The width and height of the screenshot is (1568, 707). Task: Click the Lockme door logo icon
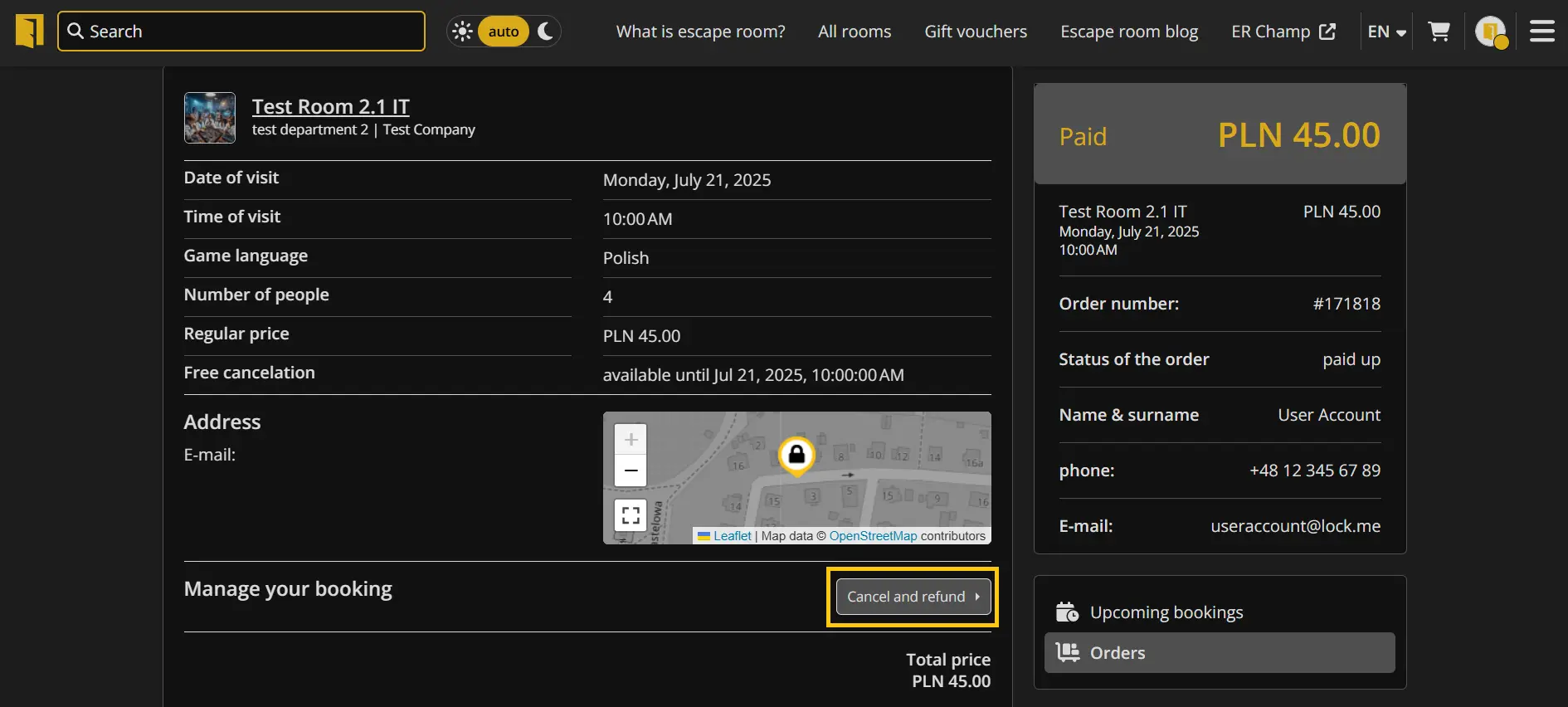click(x=29, y=32)
